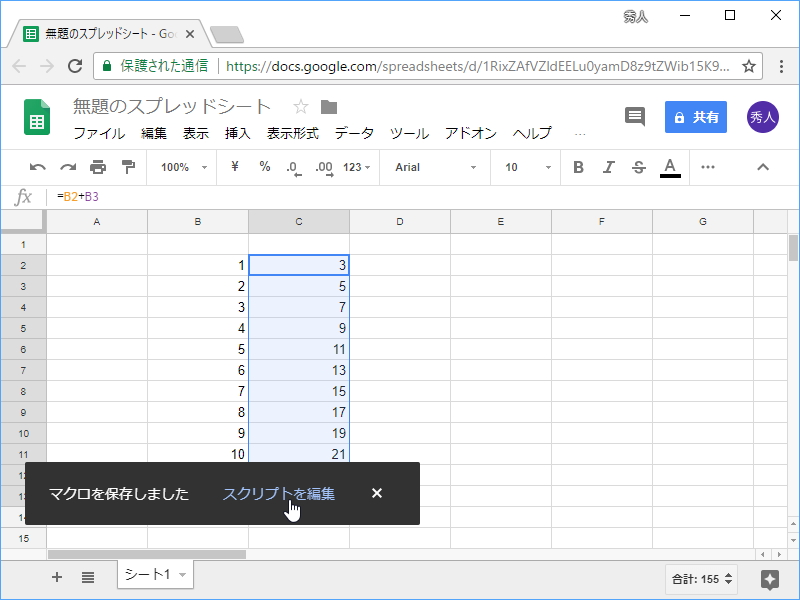
Task: Open the Arial font dropdown
Action: (x=435, y=167)
